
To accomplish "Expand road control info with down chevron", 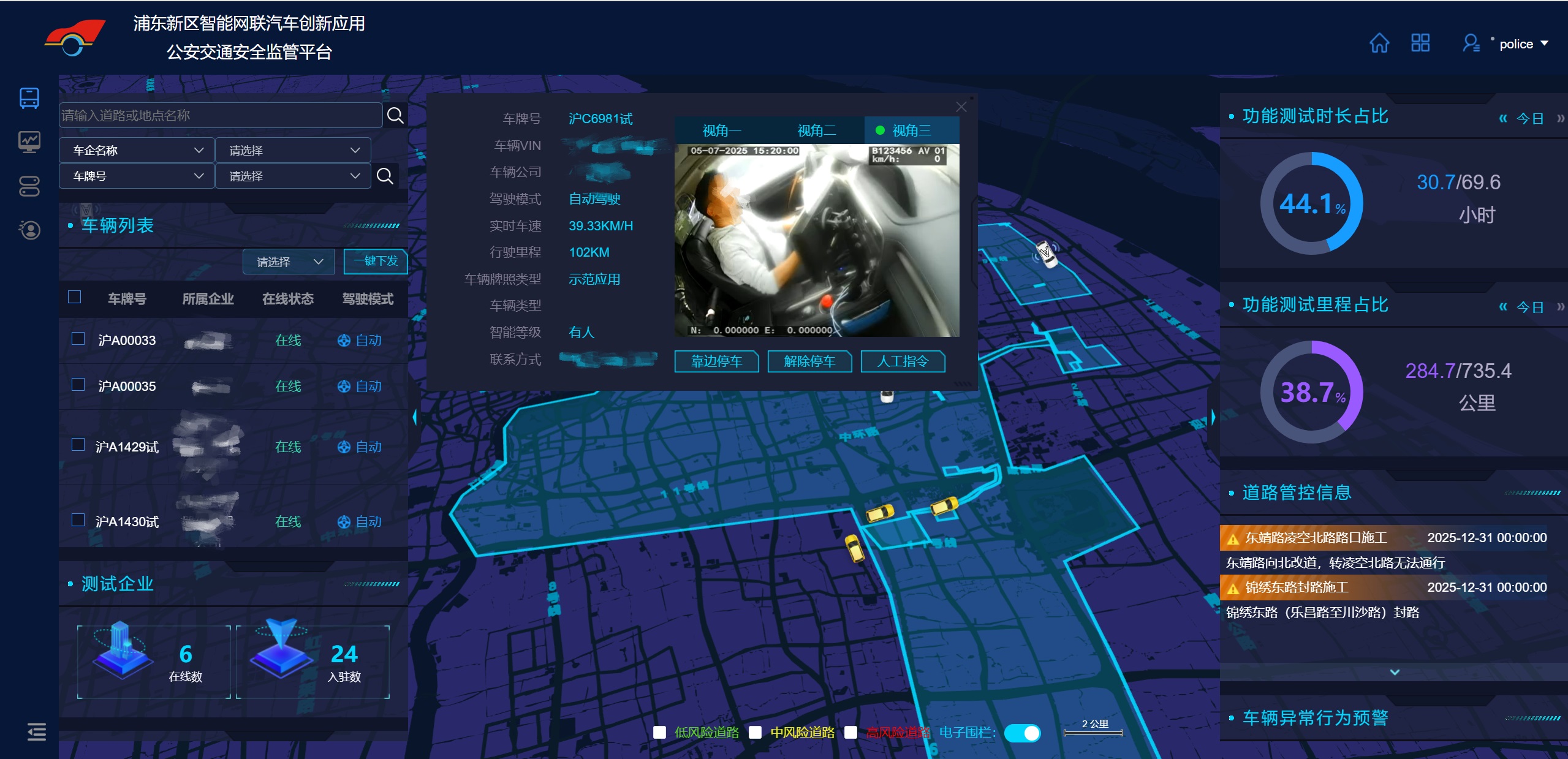I will (1395, 672).
